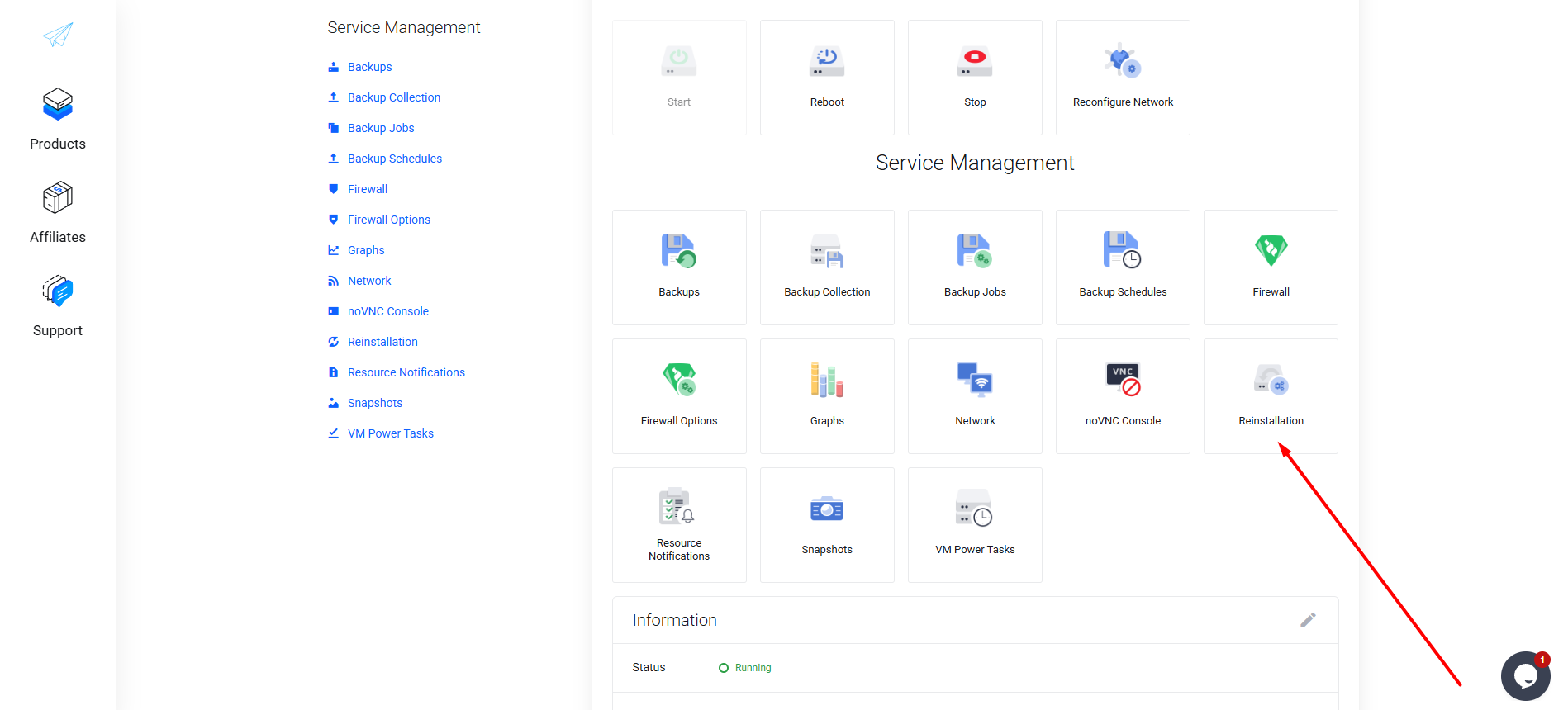Click the "Resource Notifications" tile label
Screen dimensions: 1568x710
679,550
